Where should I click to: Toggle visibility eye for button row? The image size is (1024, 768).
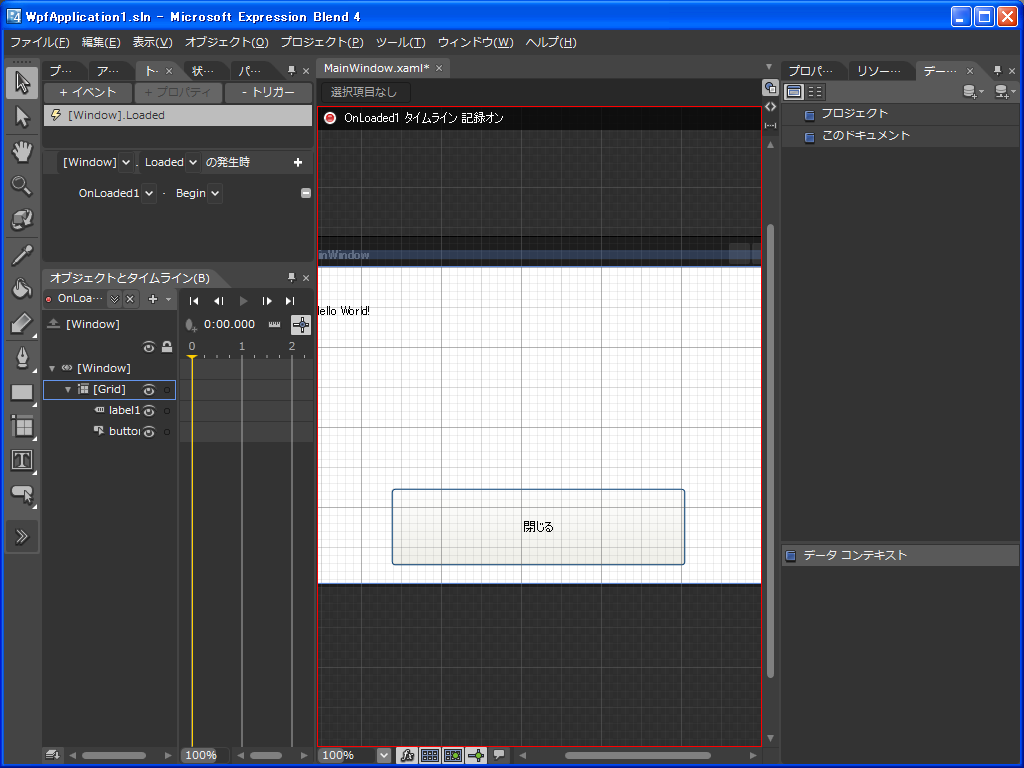point(149,432)
